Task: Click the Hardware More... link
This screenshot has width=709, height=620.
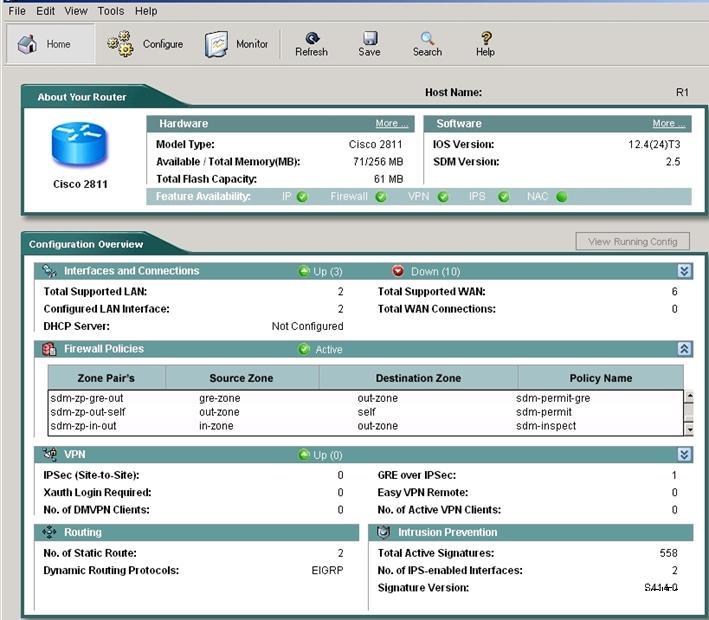Action: 392,123
